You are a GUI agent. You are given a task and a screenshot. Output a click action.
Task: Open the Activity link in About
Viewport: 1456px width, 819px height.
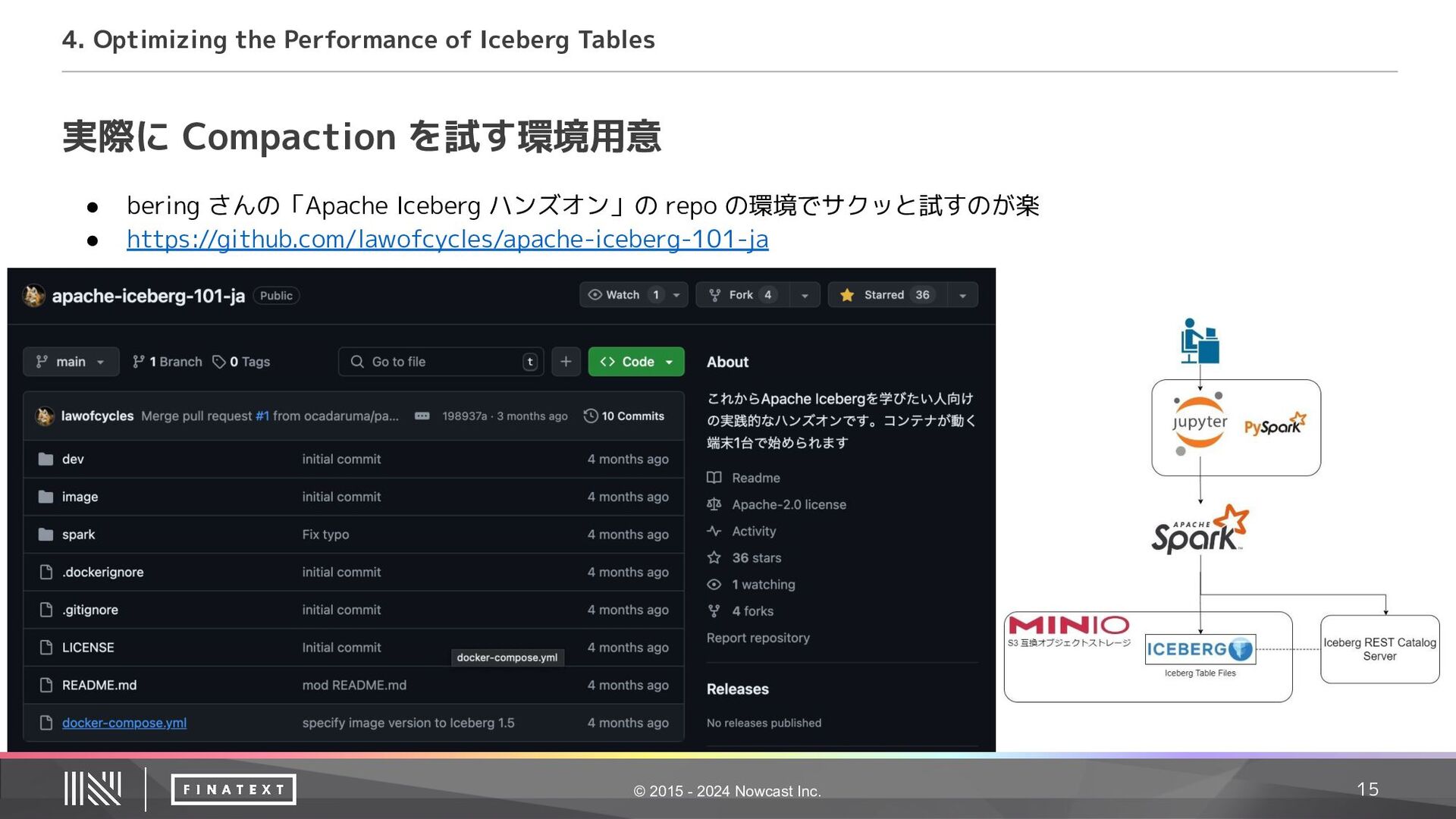coord(754,531)
